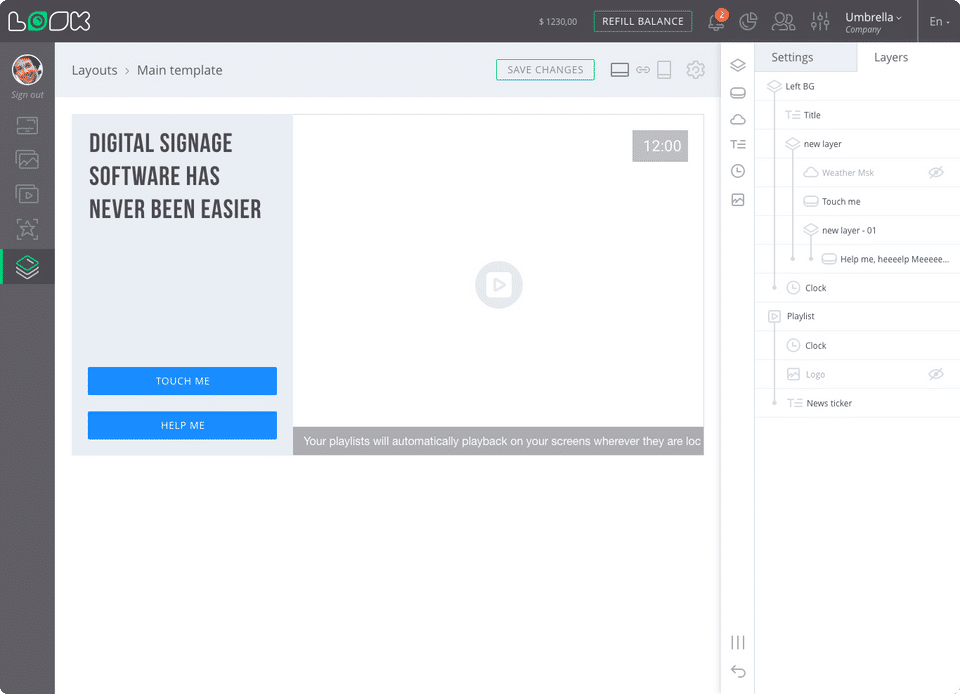Select the Digital Signage headline text

175,176
